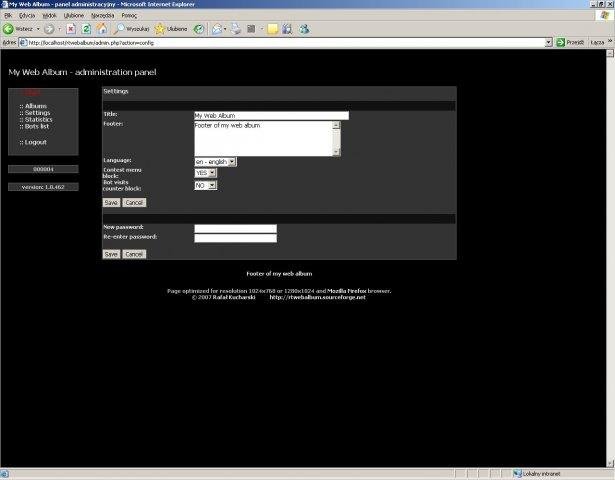Open the Ulubione menu
This screenshot has height=480, width=615.
(x=74, y=15)
